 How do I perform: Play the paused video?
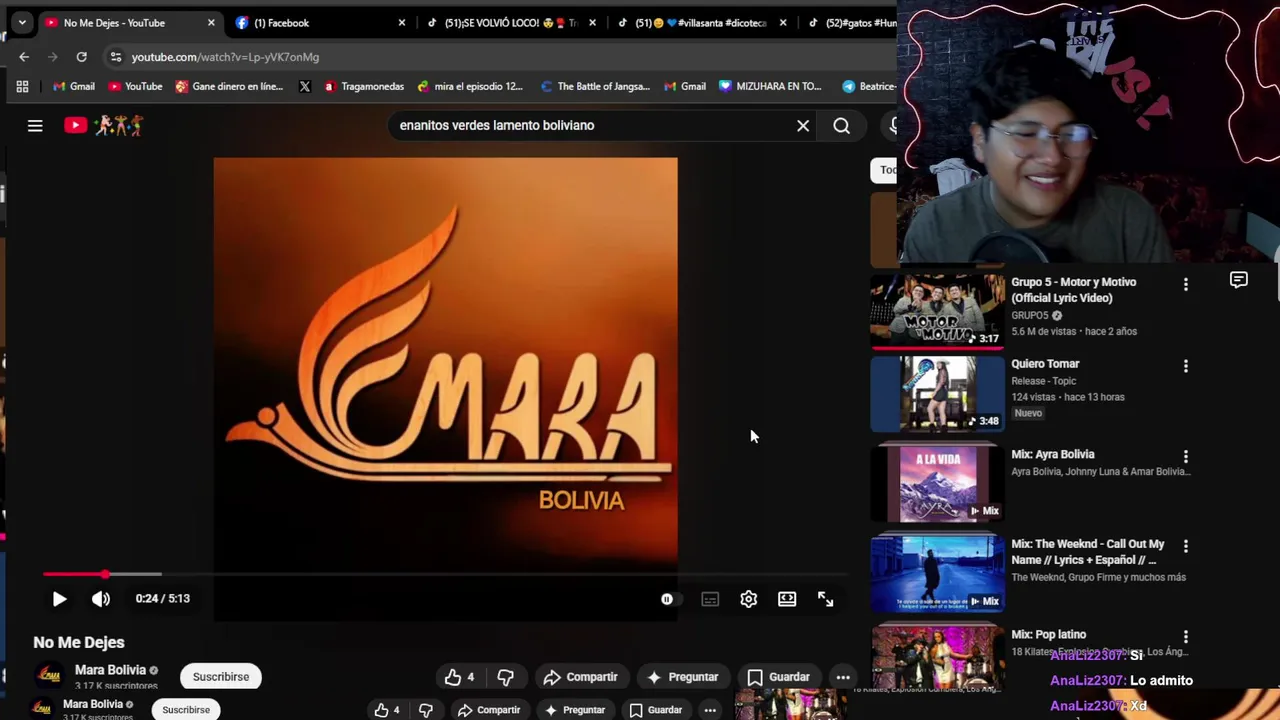59,599
